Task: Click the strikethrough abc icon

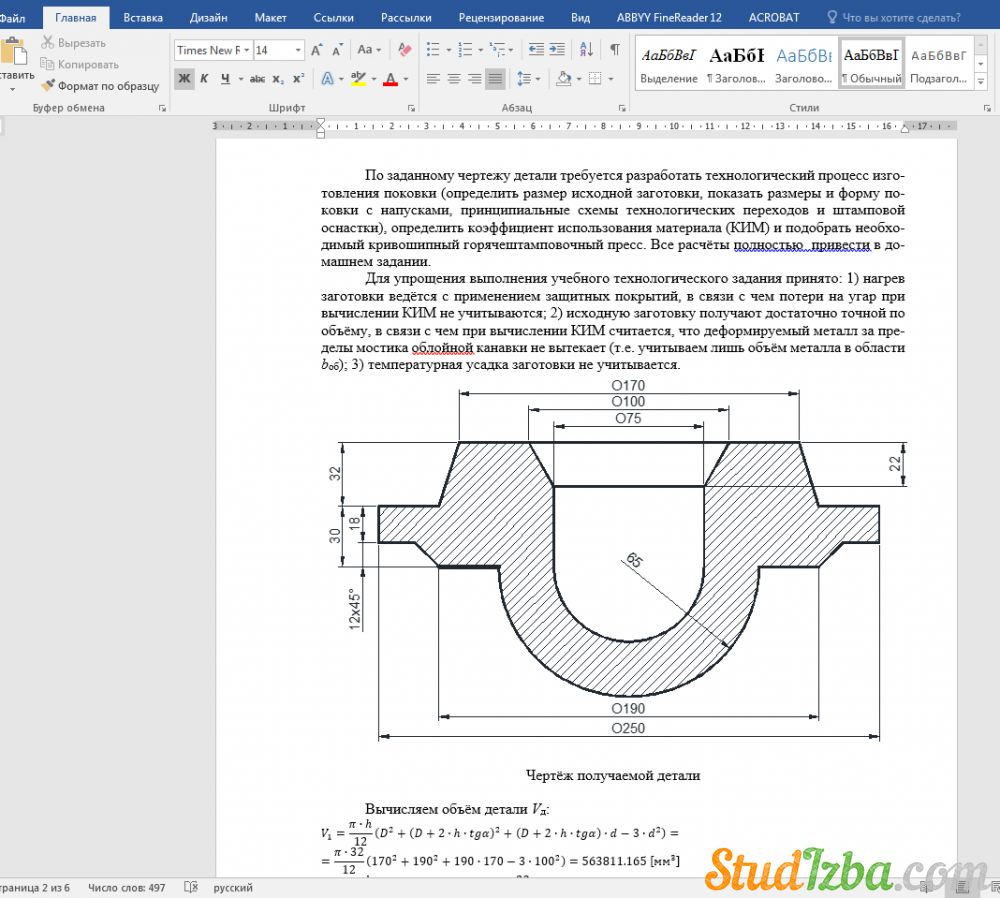Action: (257, 79)
